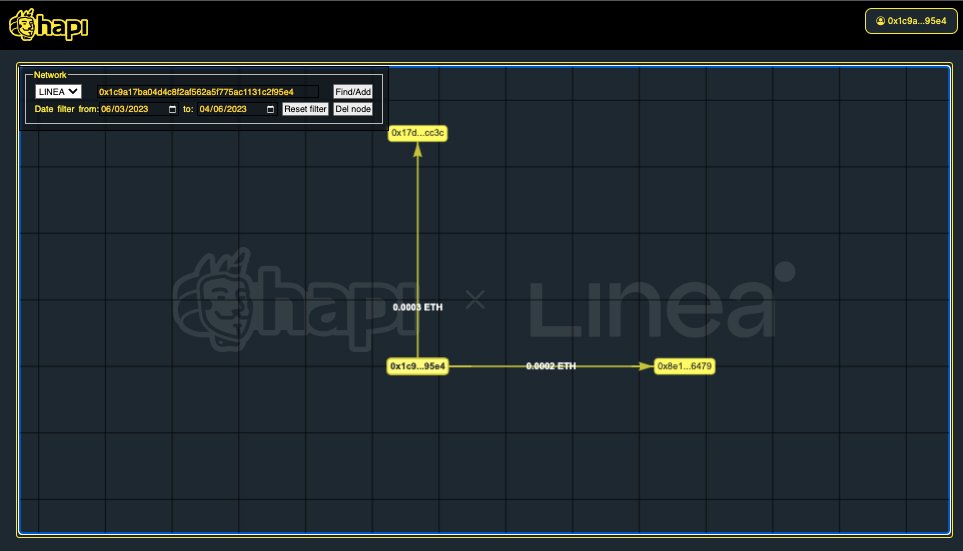The image size is (963, 551).
Task: Click the 0.0003 ETH edge label
Action: tap(418, 307)
